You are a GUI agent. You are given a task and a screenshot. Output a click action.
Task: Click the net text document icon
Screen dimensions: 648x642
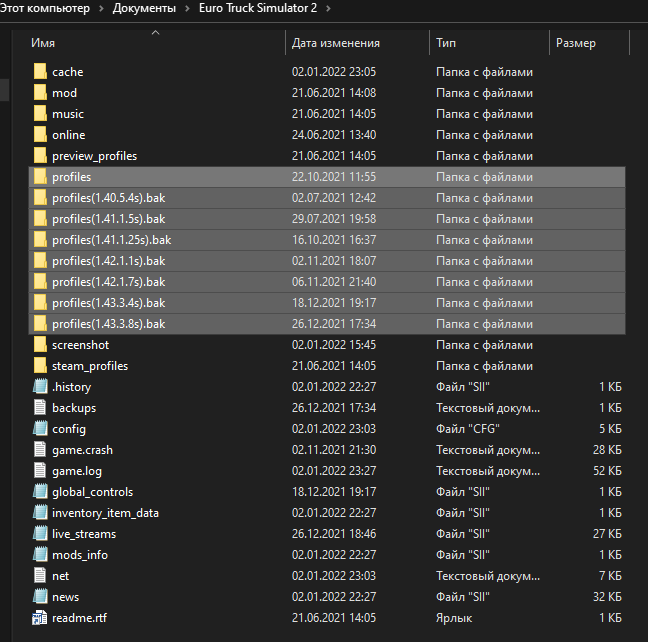(40, 576)
